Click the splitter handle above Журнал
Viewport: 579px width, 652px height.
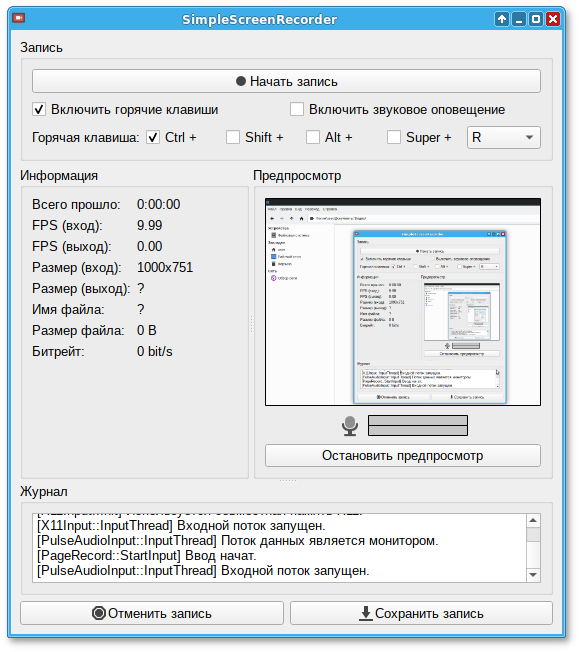click(288, 480)
